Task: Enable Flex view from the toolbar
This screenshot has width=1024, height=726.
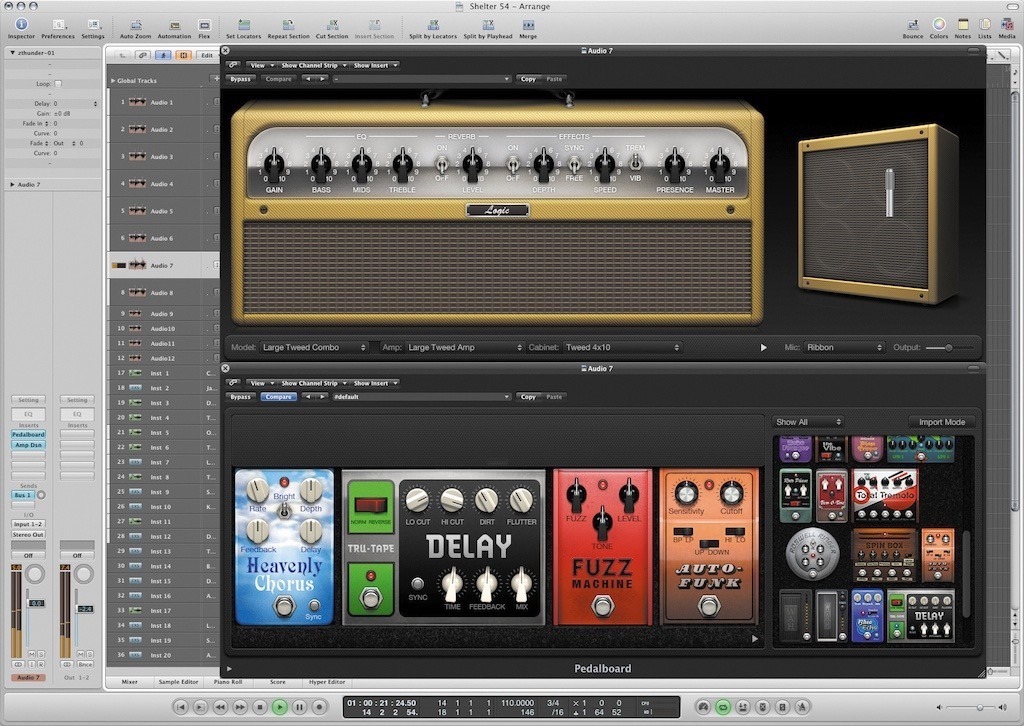Action: [x=204, y=25]
